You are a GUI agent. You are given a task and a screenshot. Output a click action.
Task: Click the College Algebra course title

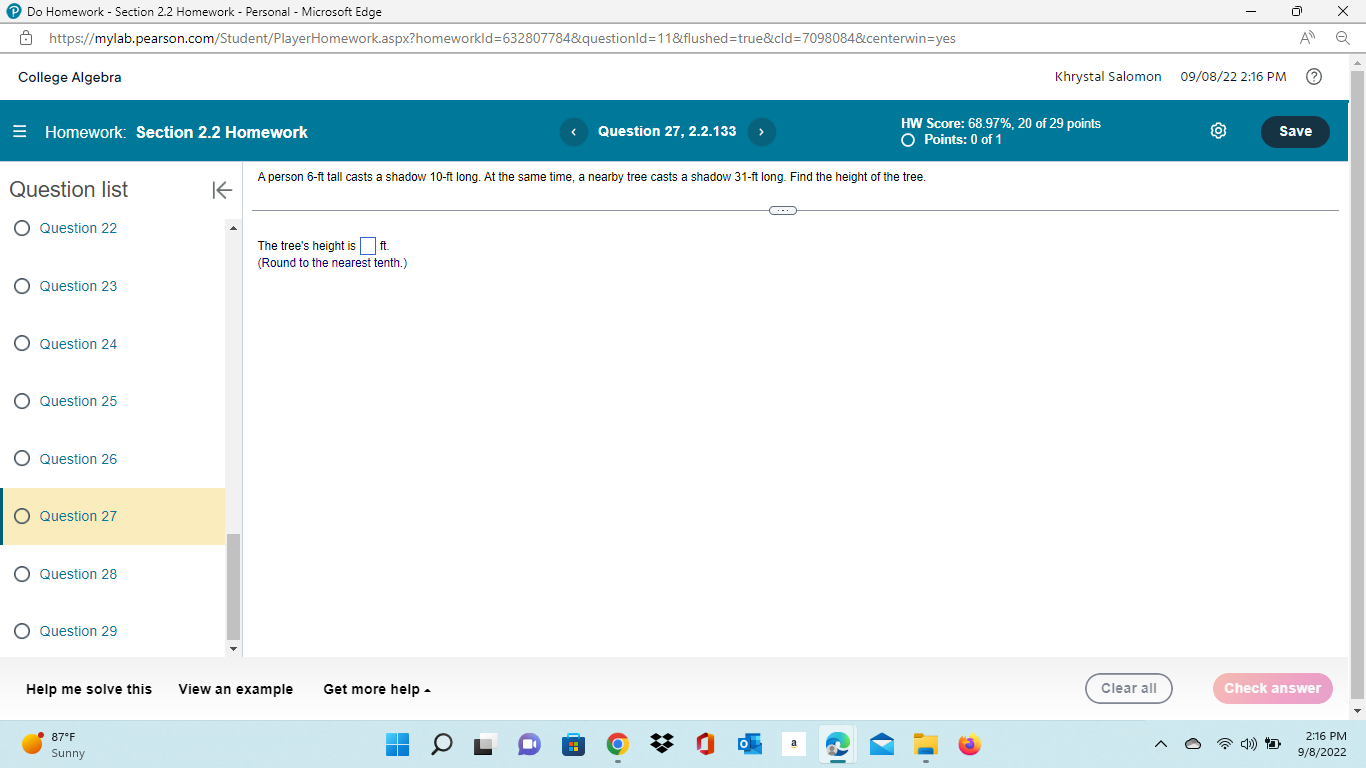pyautogui.click(x=70, y=77)
